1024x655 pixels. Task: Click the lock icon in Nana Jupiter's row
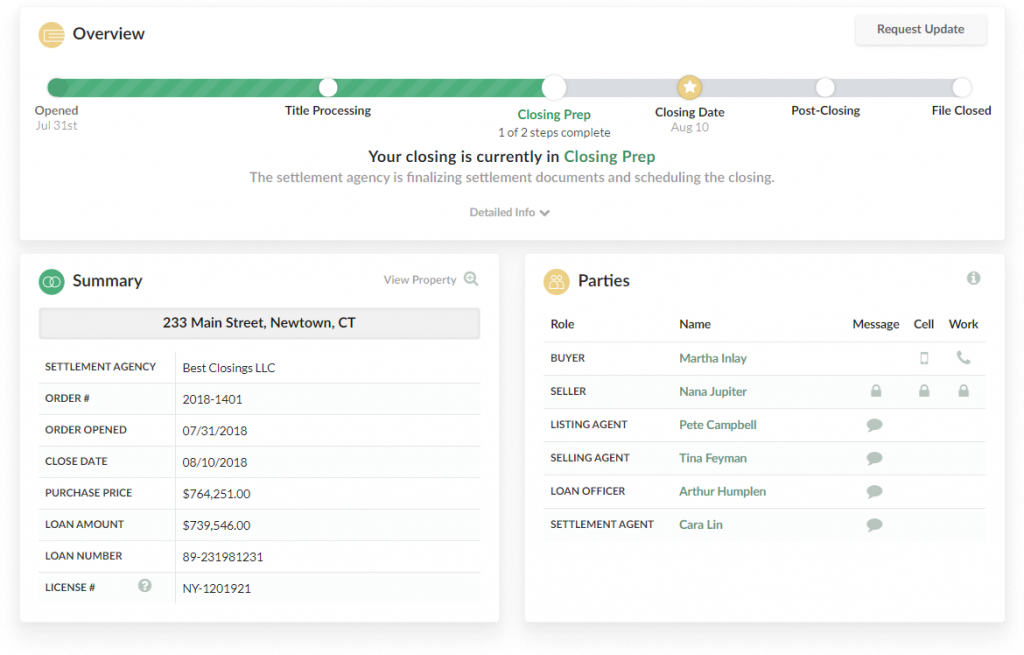[876, 391]
